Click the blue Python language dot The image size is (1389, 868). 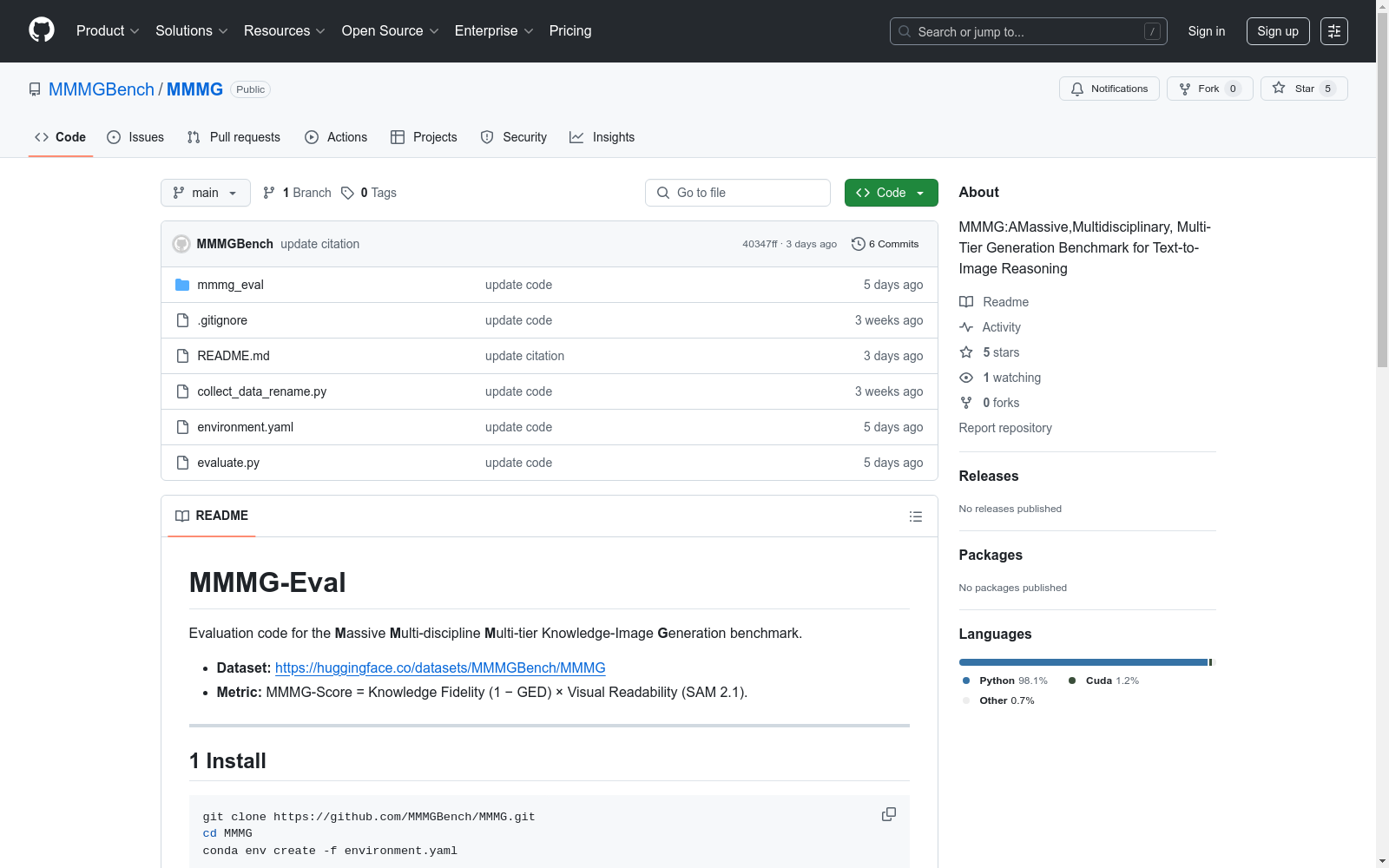[x=966, y=681]
